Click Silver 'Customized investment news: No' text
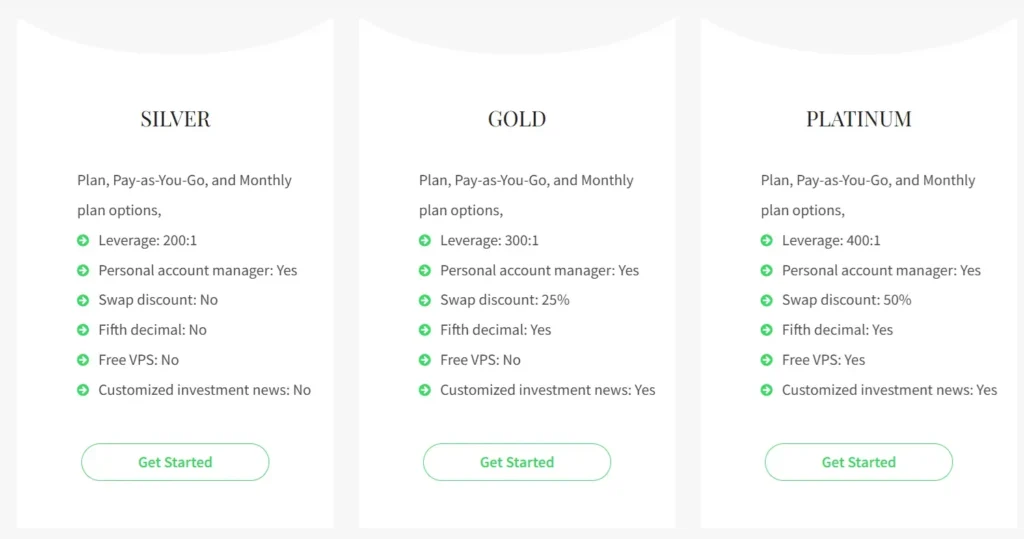 coord(204,390)
